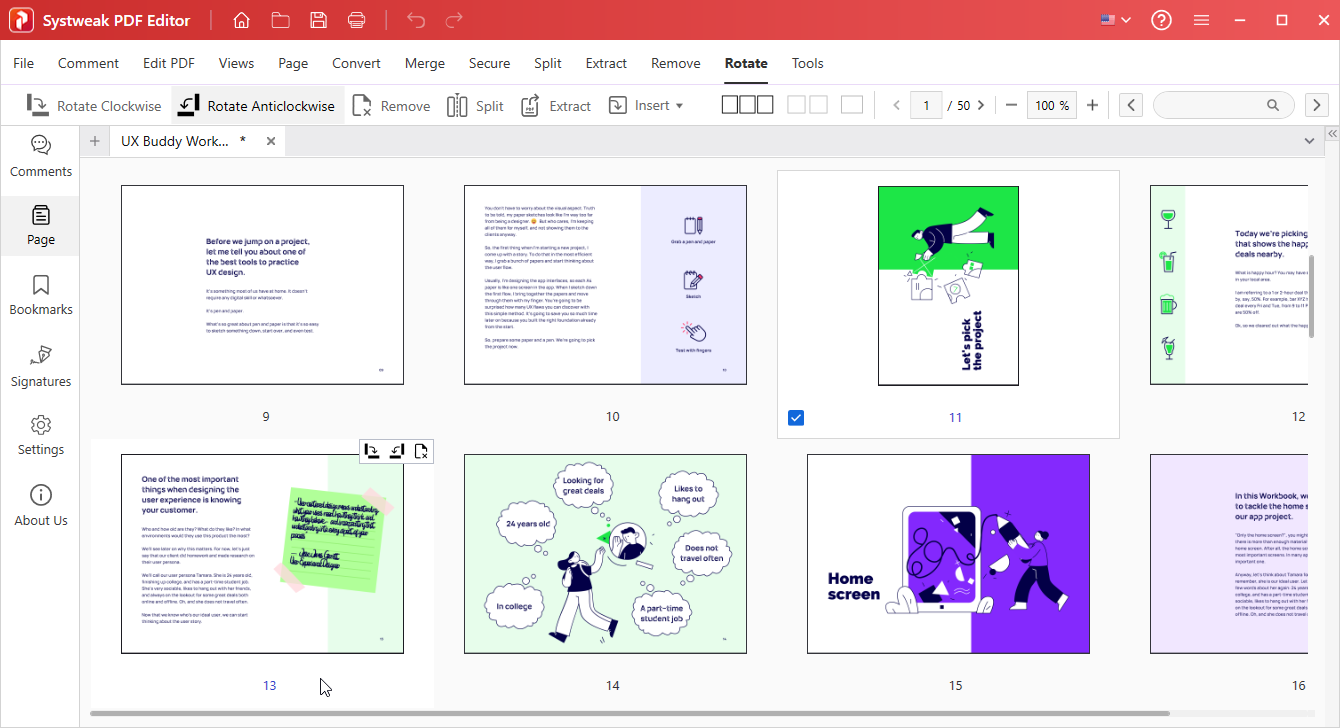Select the Page side panel
1340x728 pixels.
pos(40,226)
